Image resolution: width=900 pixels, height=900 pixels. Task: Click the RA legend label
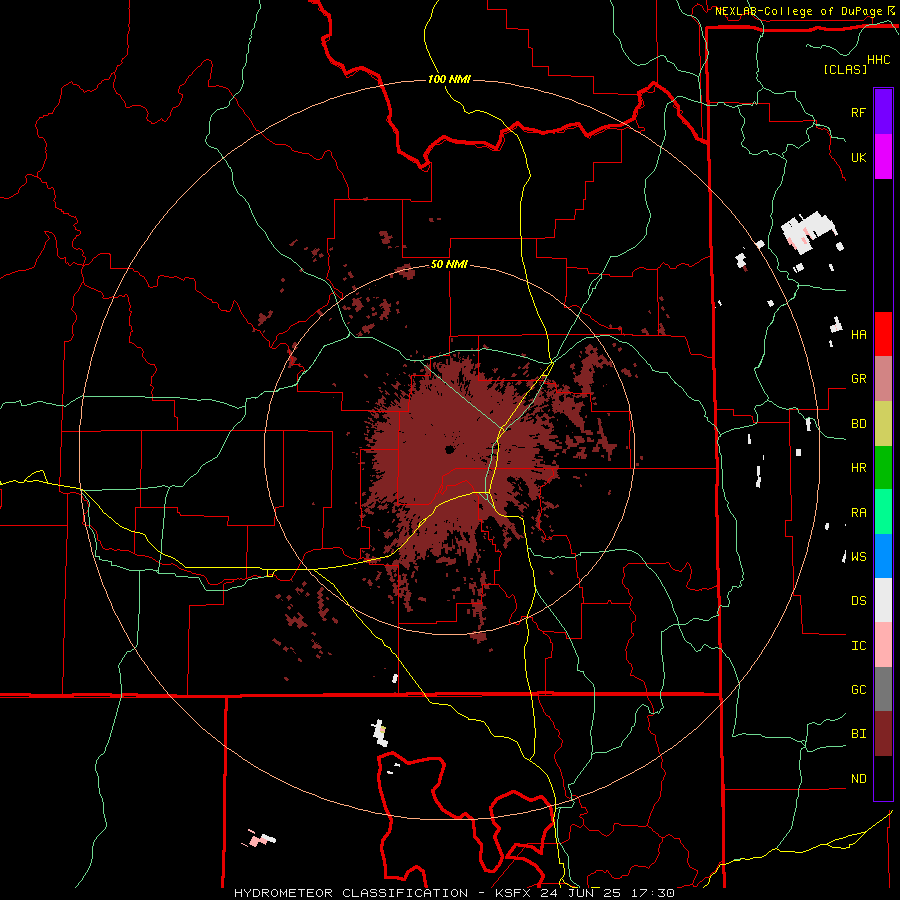[858, 512]
